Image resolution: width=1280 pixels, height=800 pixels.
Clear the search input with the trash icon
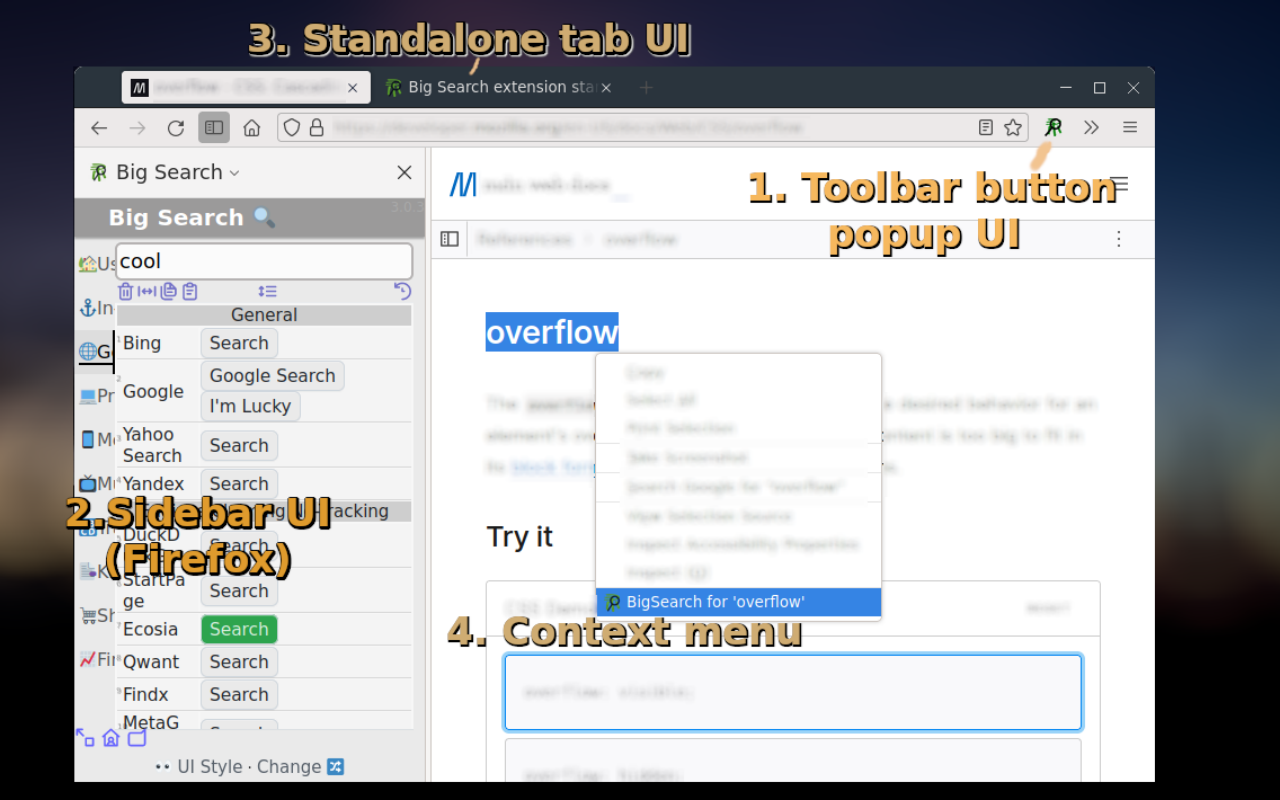125,291
